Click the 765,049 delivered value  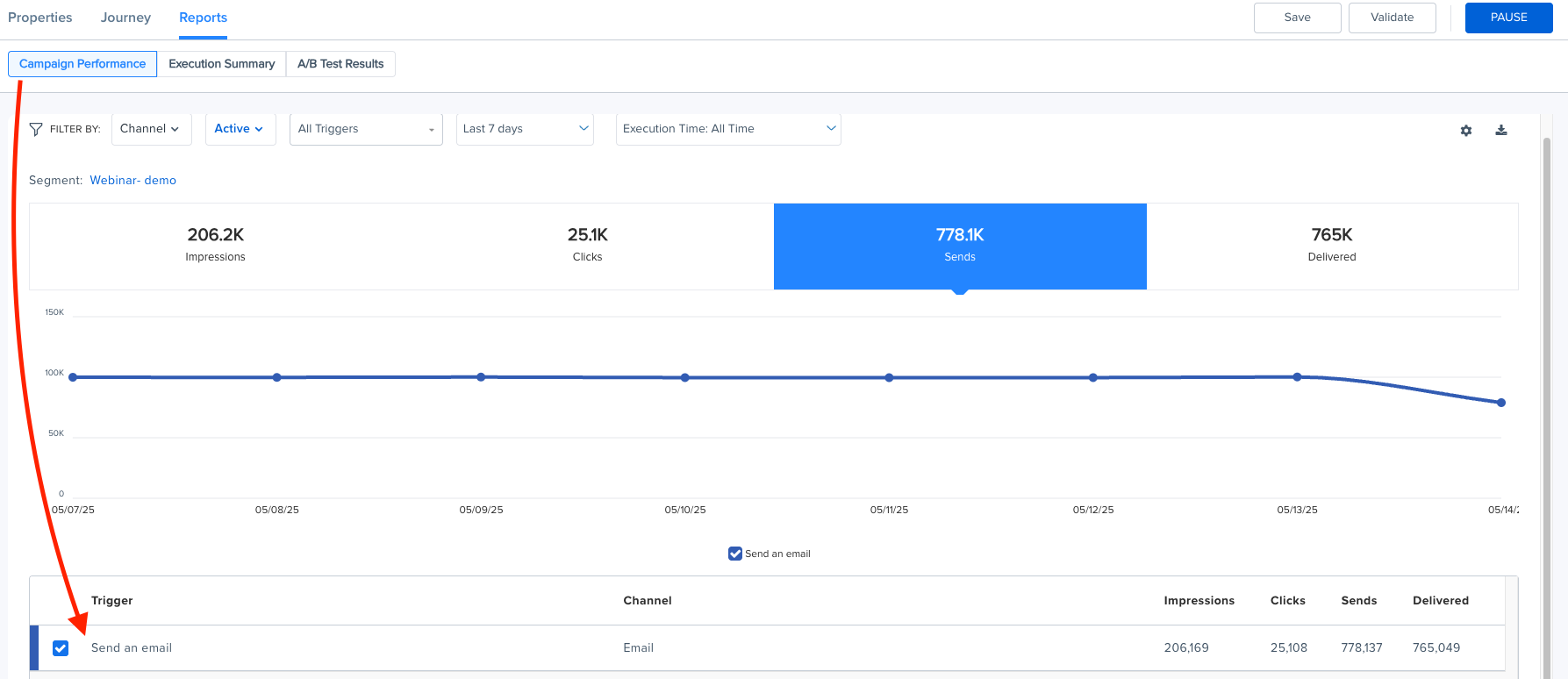coord(1436,648)
